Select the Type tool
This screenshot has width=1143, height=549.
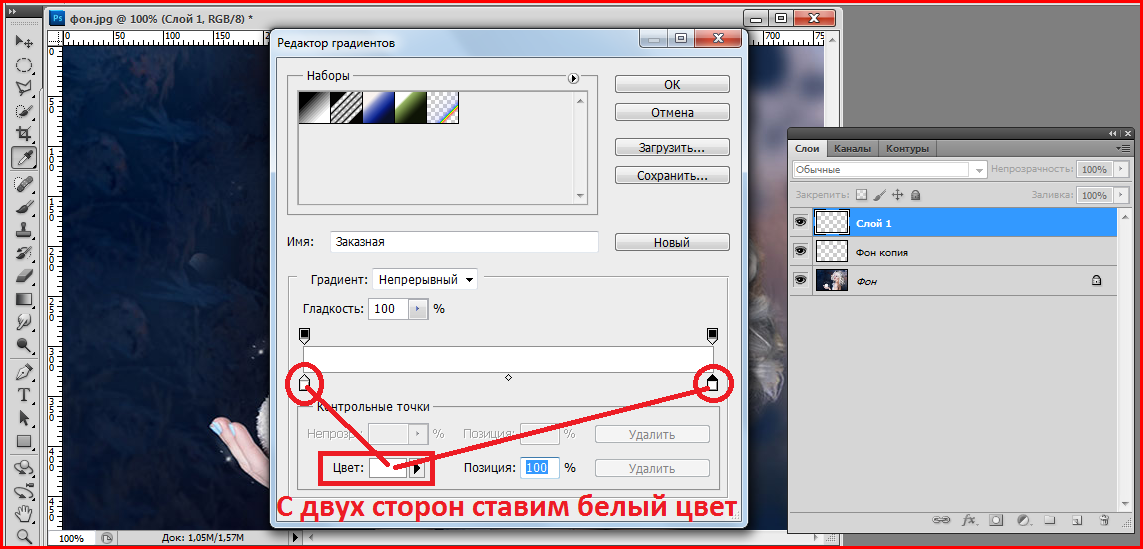23,394
